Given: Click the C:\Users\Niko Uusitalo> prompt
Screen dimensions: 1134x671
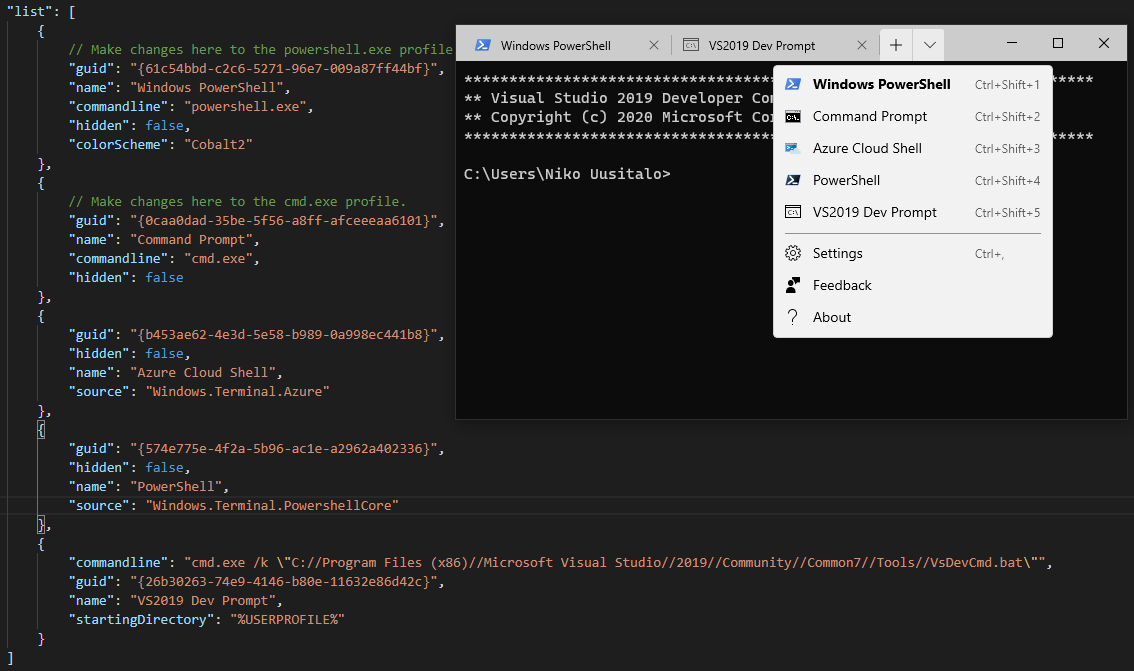Looking at the screenshot, I should pyautogui.click(x=567, y=174).
